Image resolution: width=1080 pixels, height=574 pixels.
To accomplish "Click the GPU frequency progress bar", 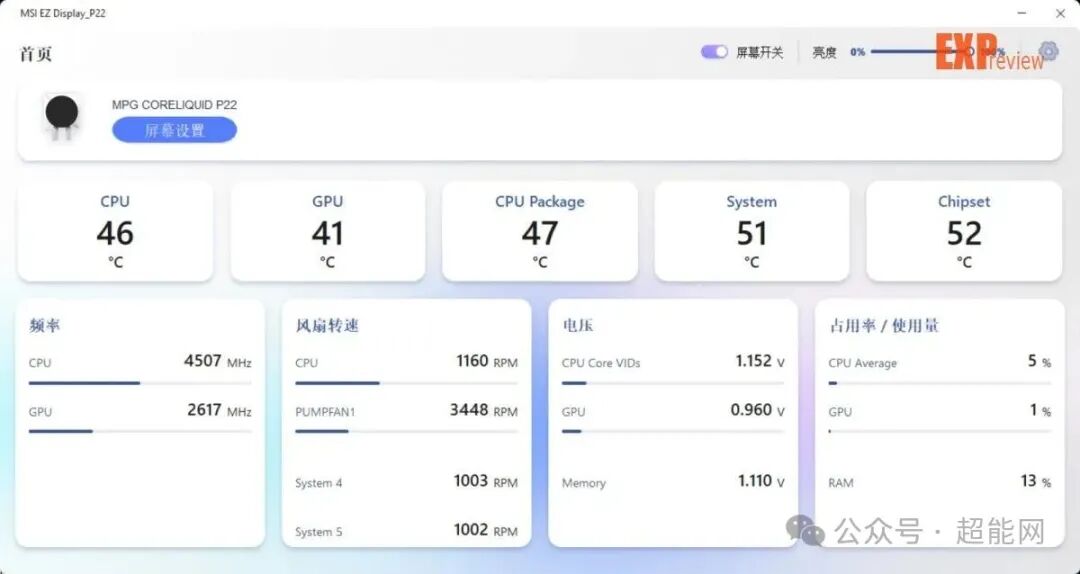I will pos(140,431).
